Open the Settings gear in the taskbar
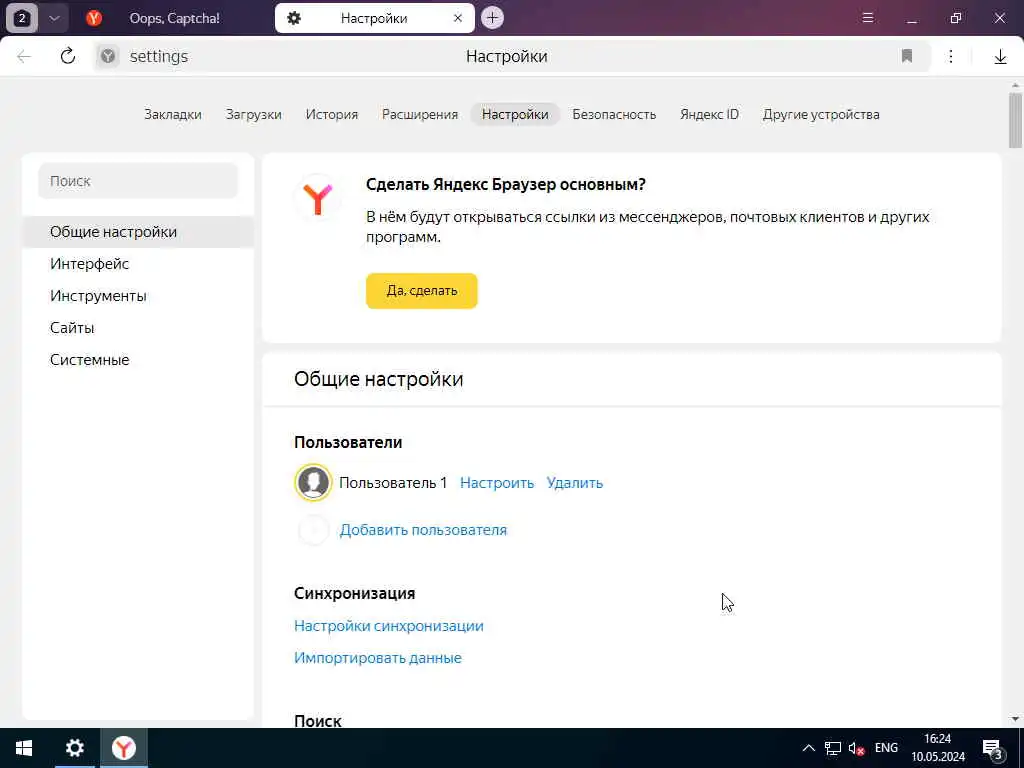The height and width of the screenshot is (768, 1024). (74, 748)
